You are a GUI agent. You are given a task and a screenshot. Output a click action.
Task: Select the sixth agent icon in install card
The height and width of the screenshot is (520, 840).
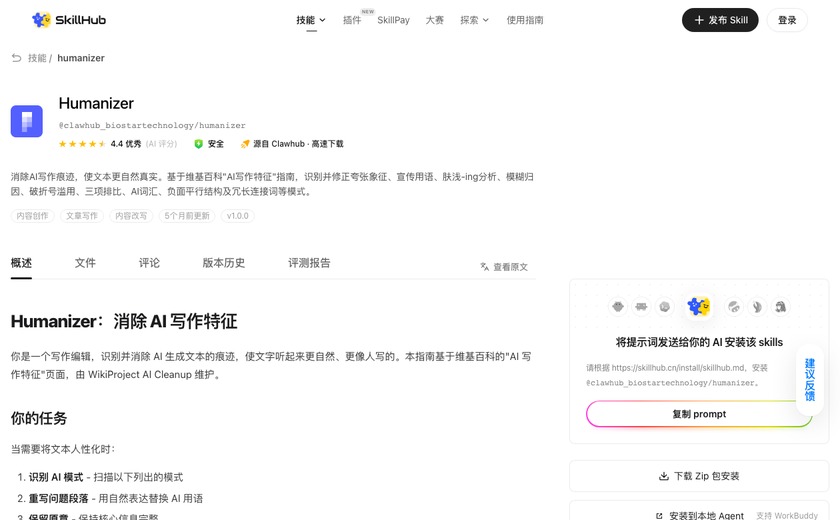[x=757, y=307]
